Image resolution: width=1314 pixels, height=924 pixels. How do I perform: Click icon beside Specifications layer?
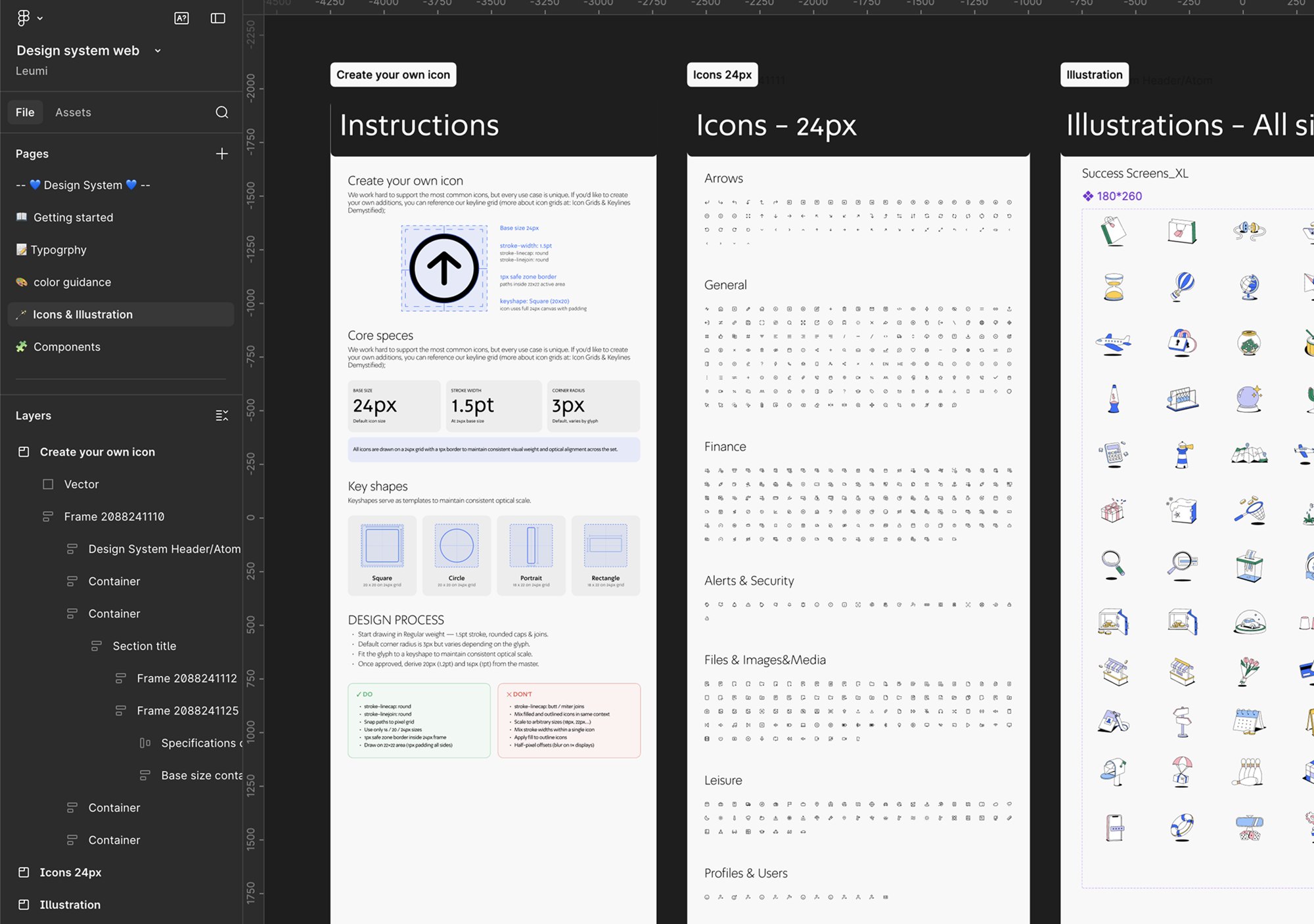[145, 743]
